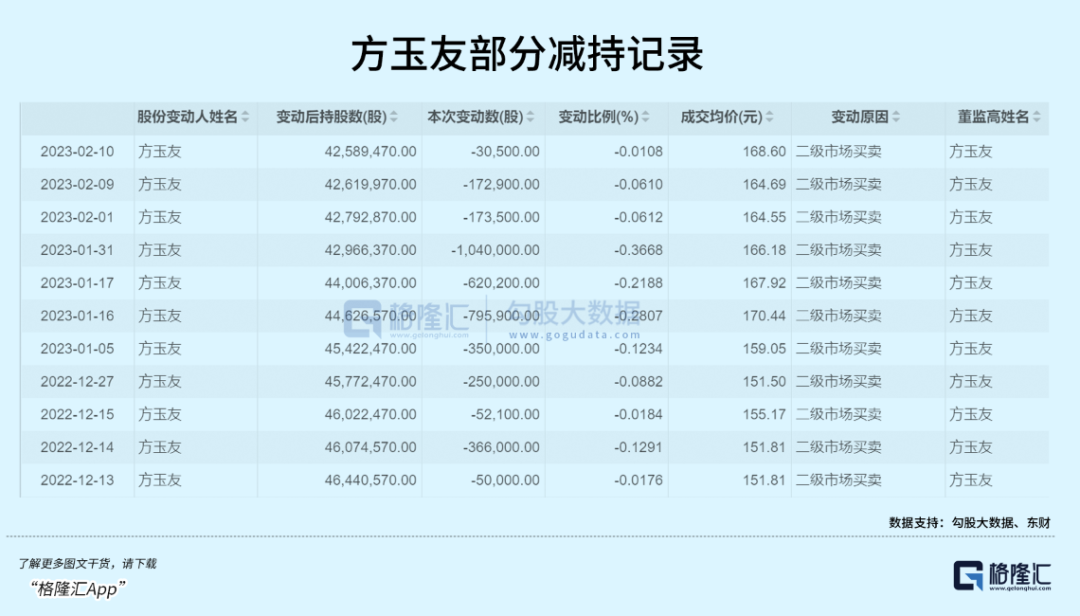
Task: Click holdings value 42,792,870.00
Action: [x=371, y=217]
